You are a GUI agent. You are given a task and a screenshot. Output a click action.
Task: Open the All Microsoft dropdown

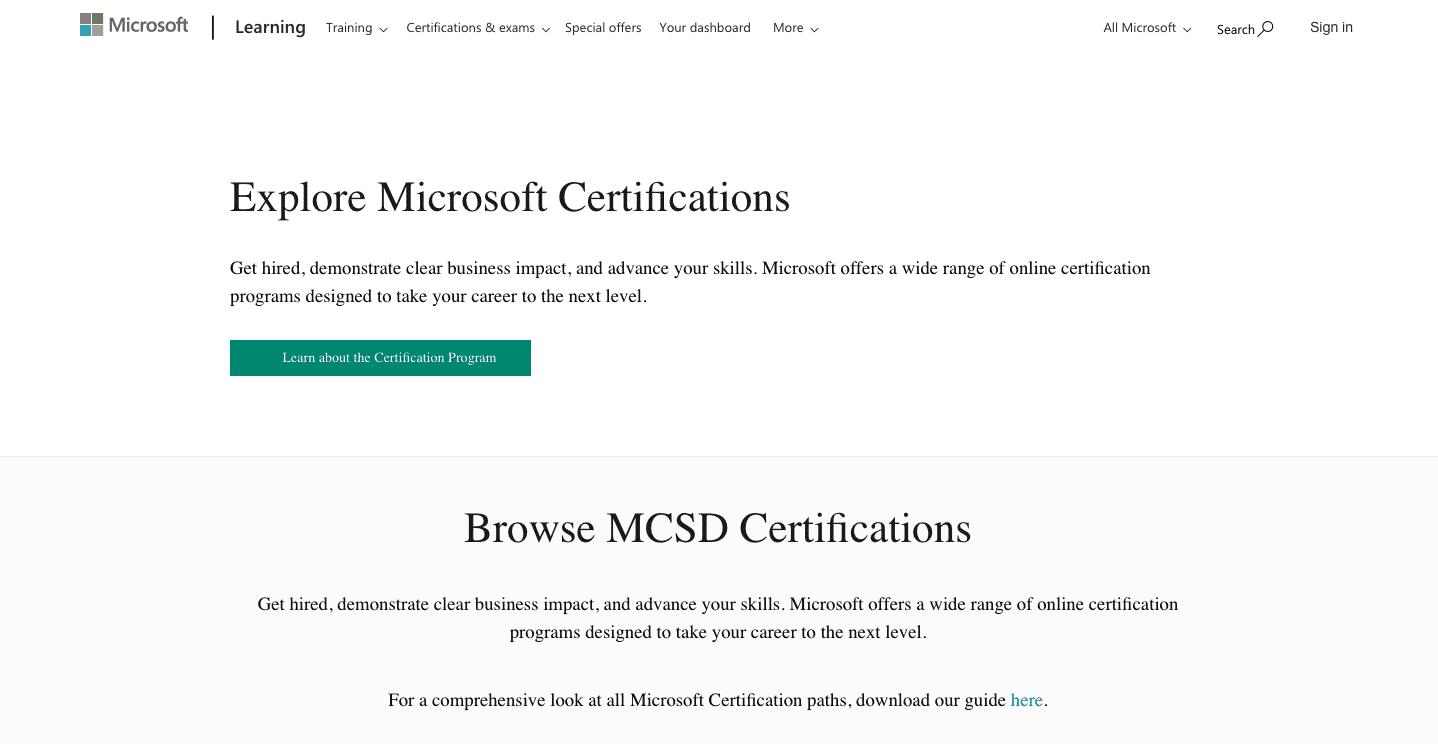click(x=1147, y=28)
